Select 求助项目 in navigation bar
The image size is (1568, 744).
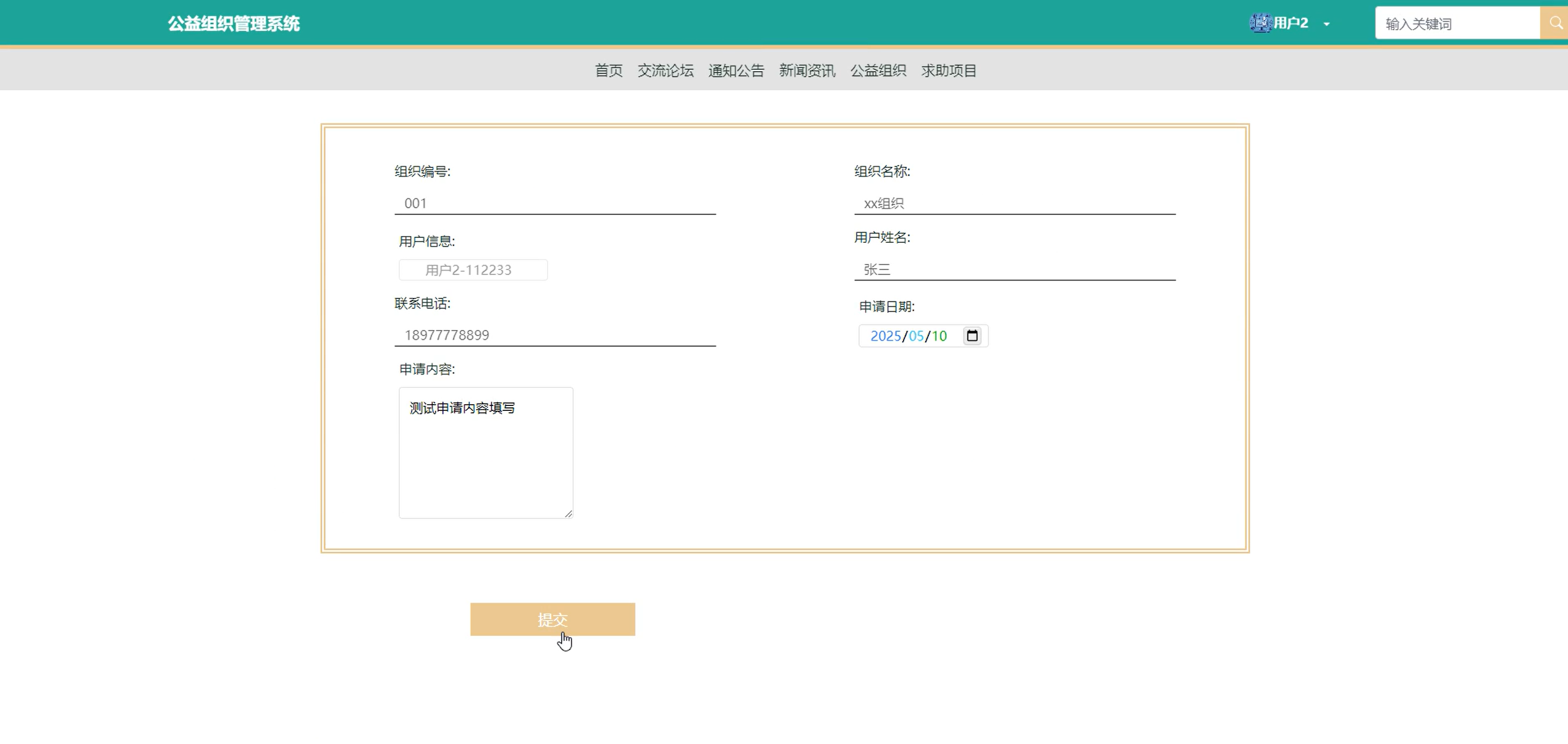pos(949,70)
